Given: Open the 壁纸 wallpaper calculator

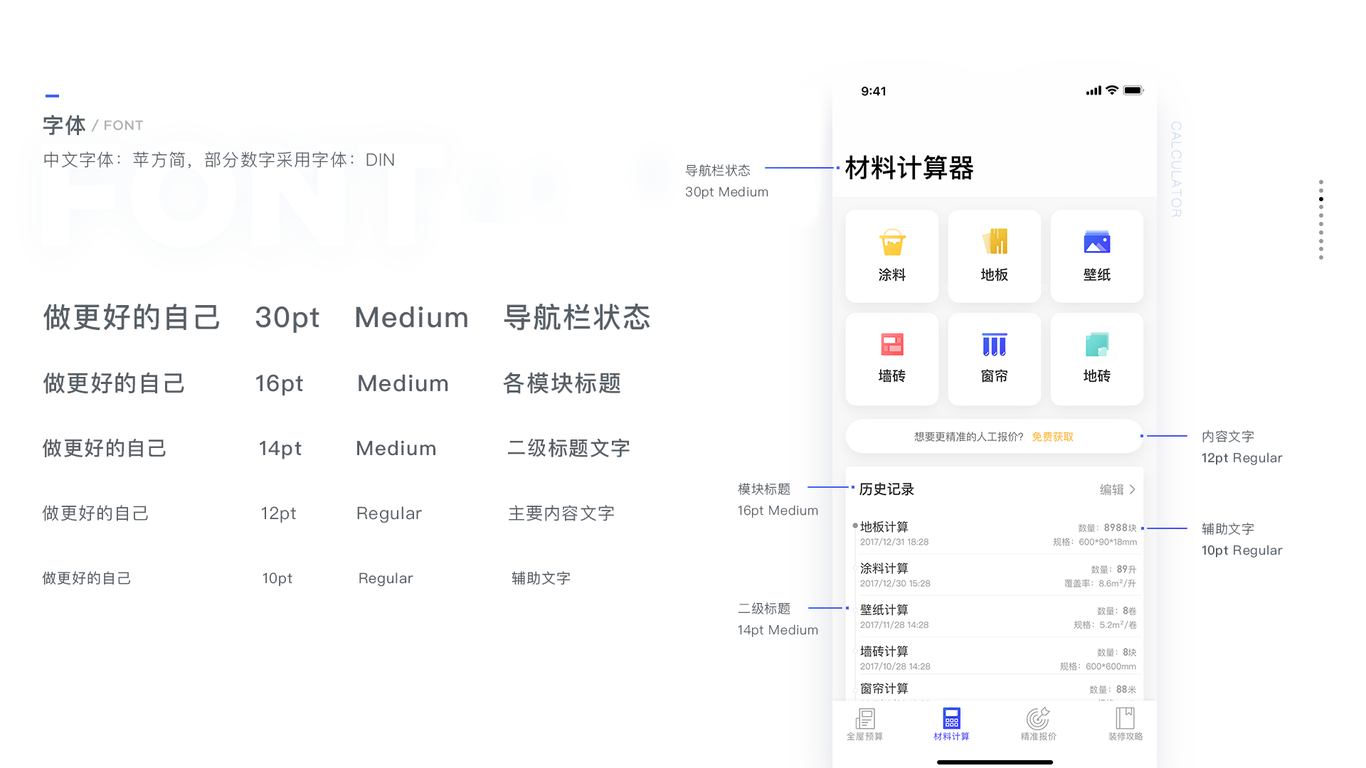Looking at the screenshot, I should pyautogui.click(x=1097, y=256).
